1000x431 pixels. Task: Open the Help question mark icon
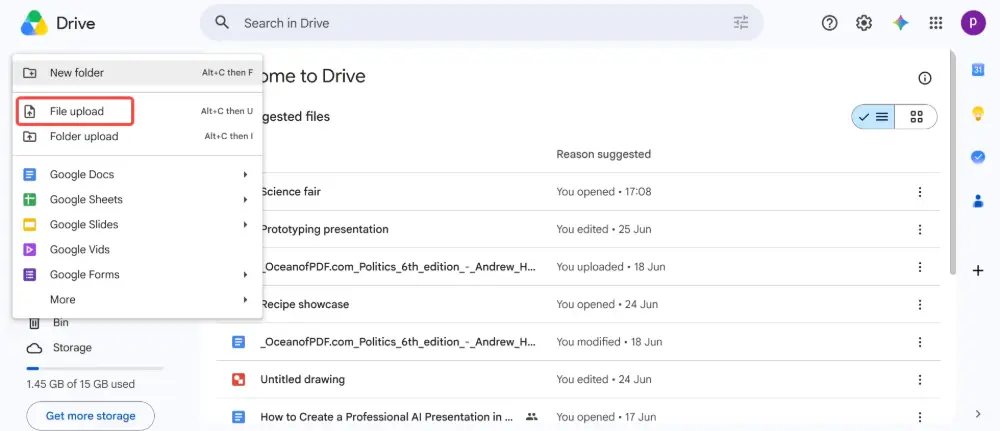tap(829, 23)
